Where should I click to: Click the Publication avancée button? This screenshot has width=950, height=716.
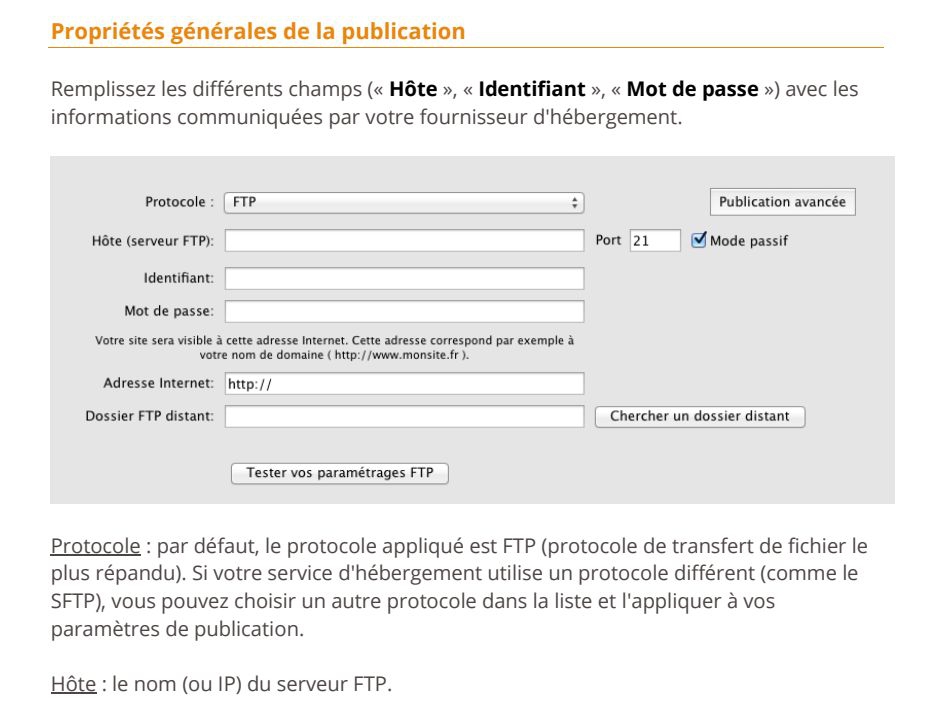[782, 202]
